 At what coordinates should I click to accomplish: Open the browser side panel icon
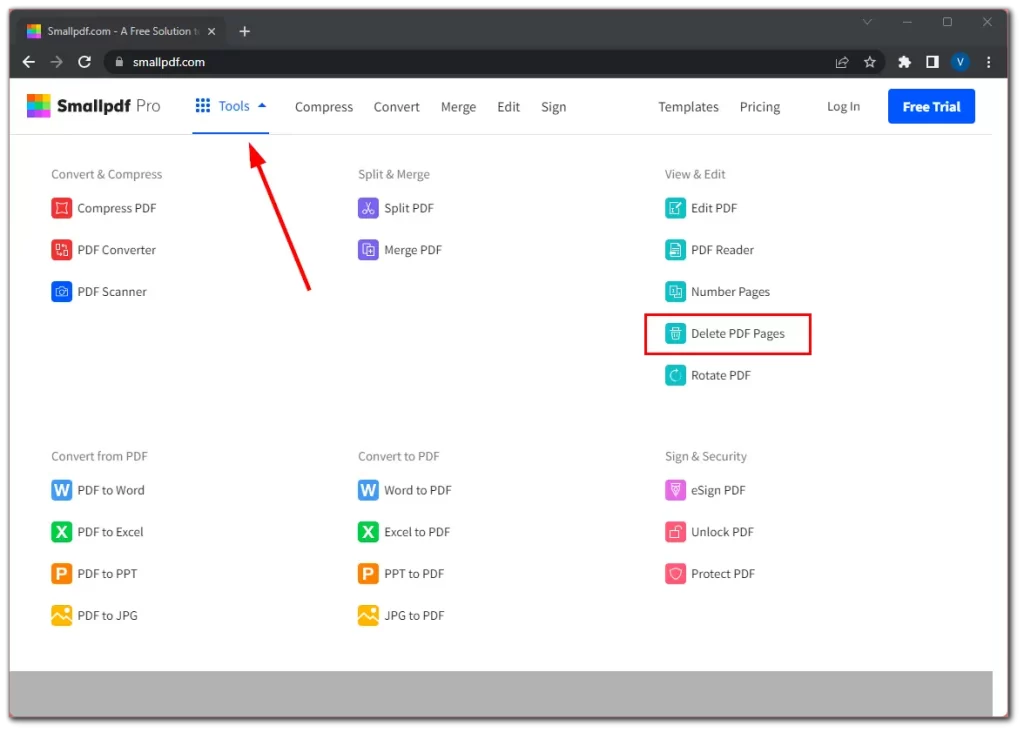tap(932, 62)
